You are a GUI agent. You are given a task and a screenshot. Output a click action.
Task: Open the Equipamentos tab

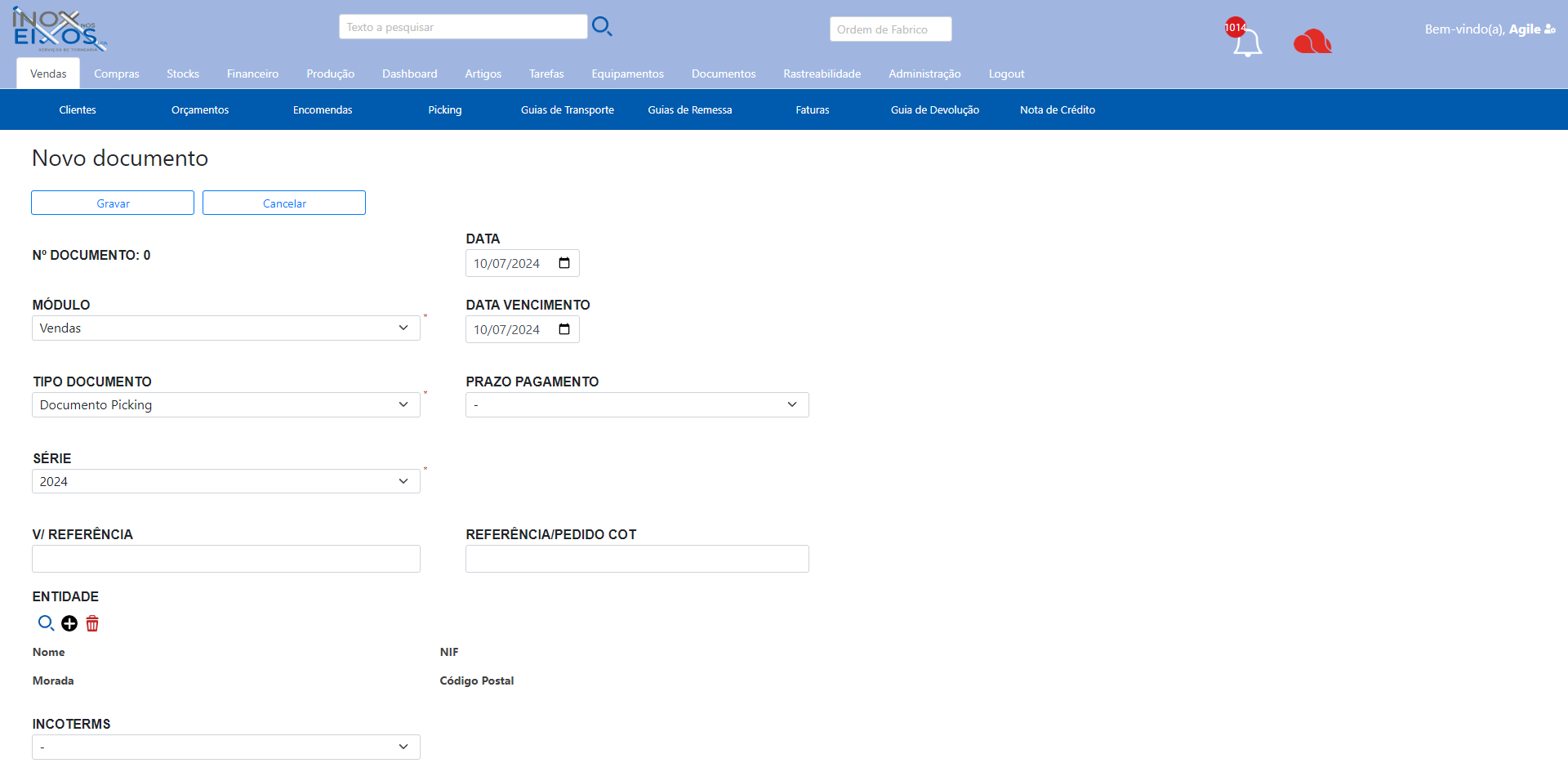pyautogui.click(x=628, y=74)
